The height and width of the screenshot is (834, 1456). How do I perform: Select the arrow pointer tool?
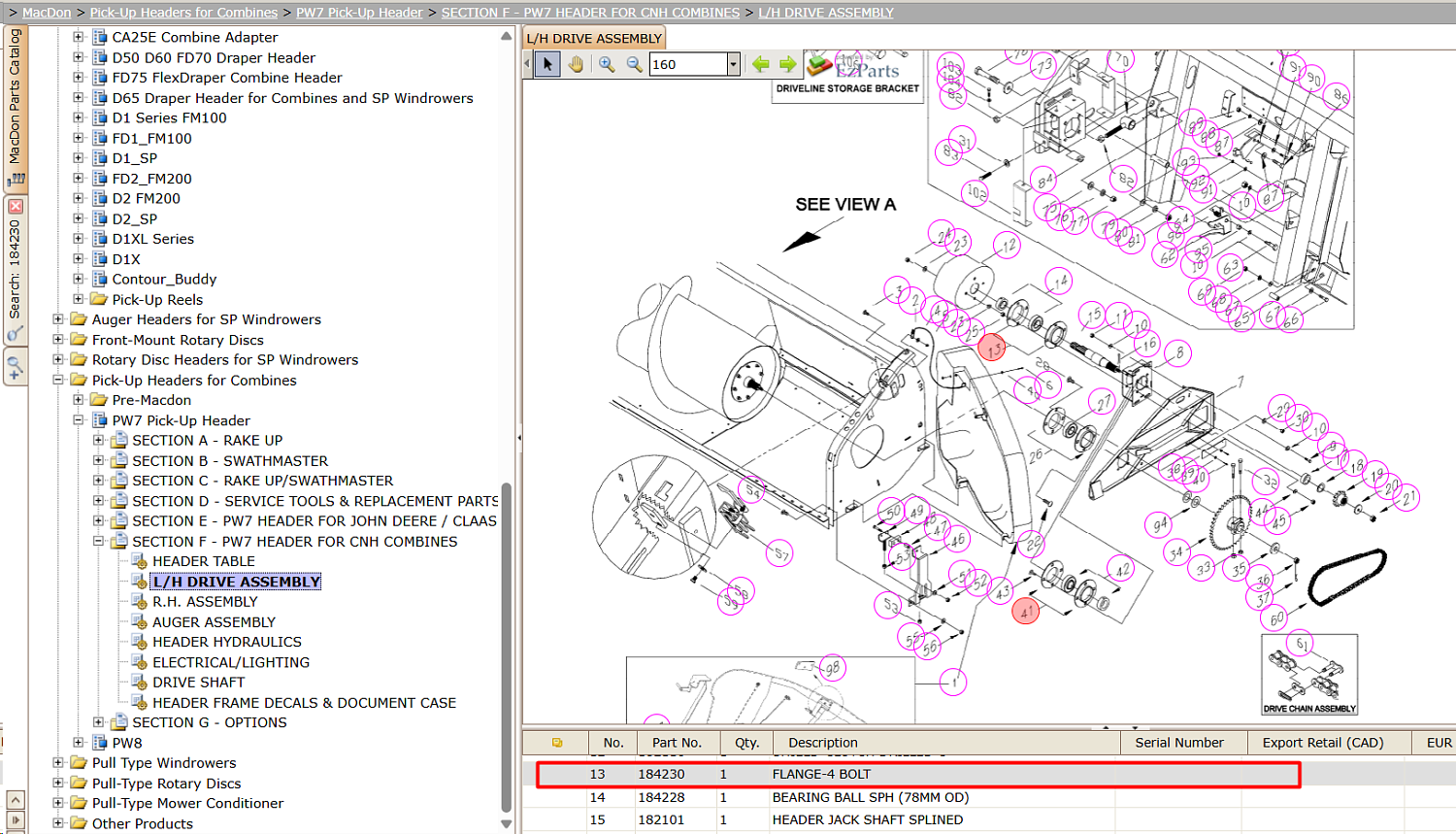pos(547,64)
